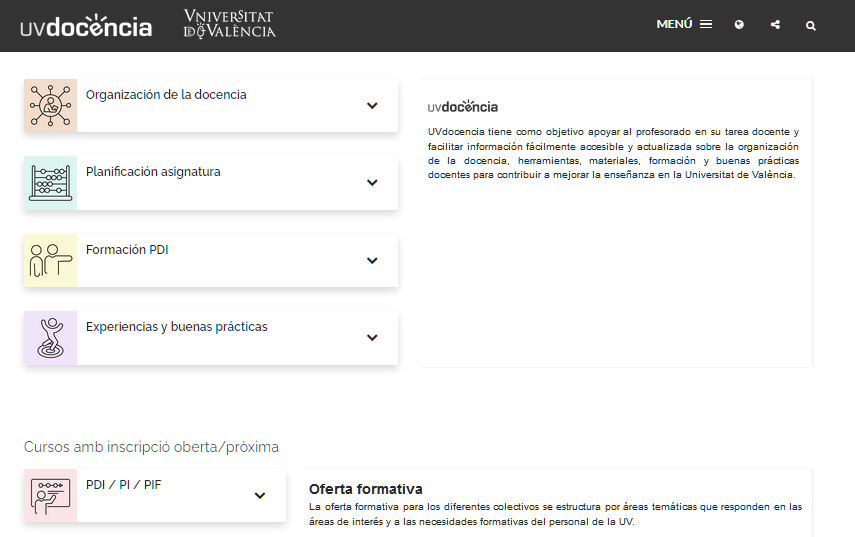Open the globe language selector

[739, 25]
